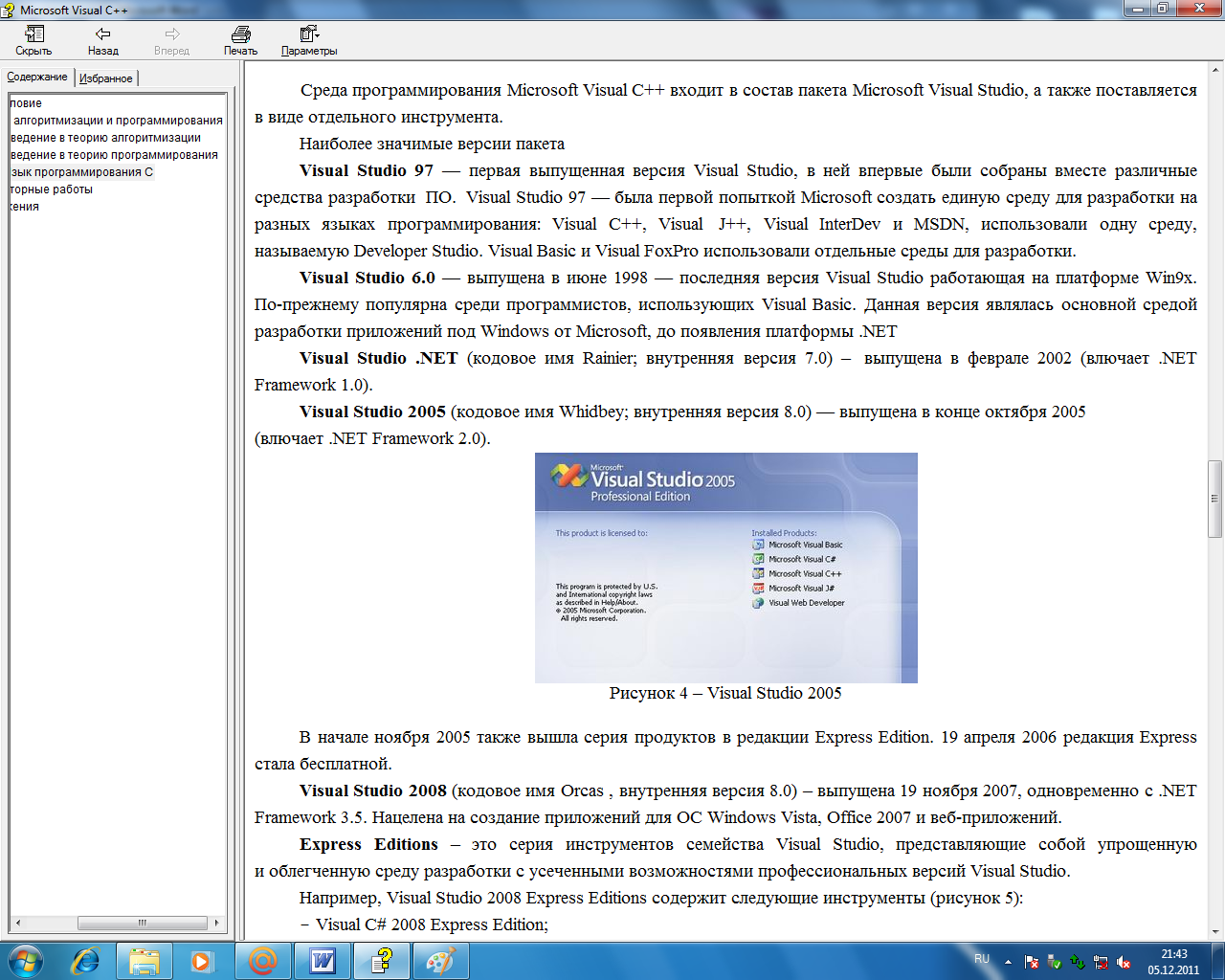Select the contents entry ending in "ловие"
The image size is (1225, 980).
[x=26, y=103]
